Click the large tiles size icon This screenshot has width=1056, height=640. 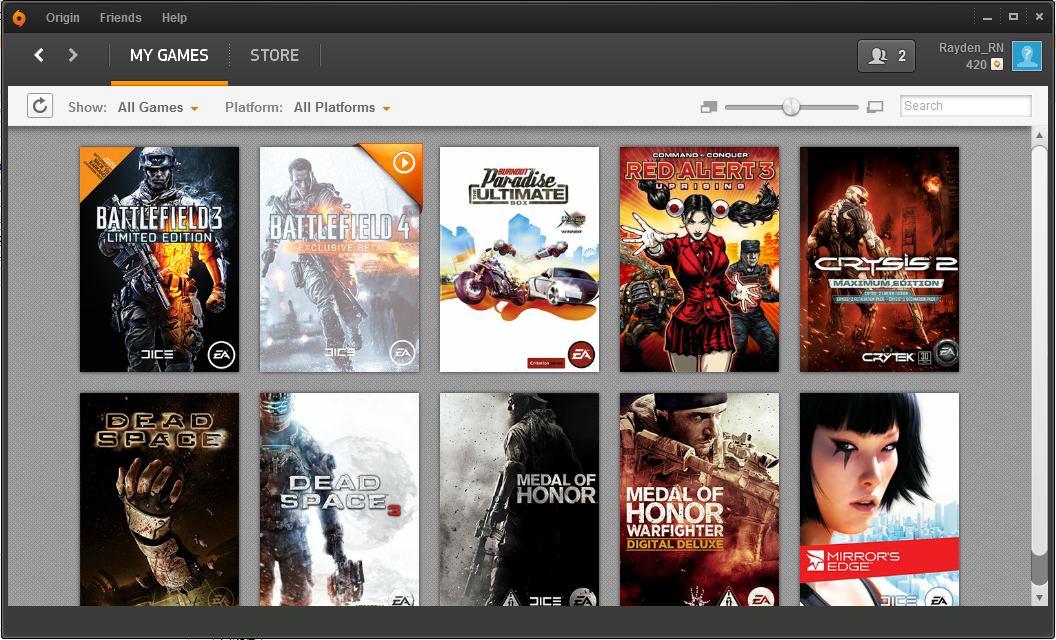coord(875,107)
